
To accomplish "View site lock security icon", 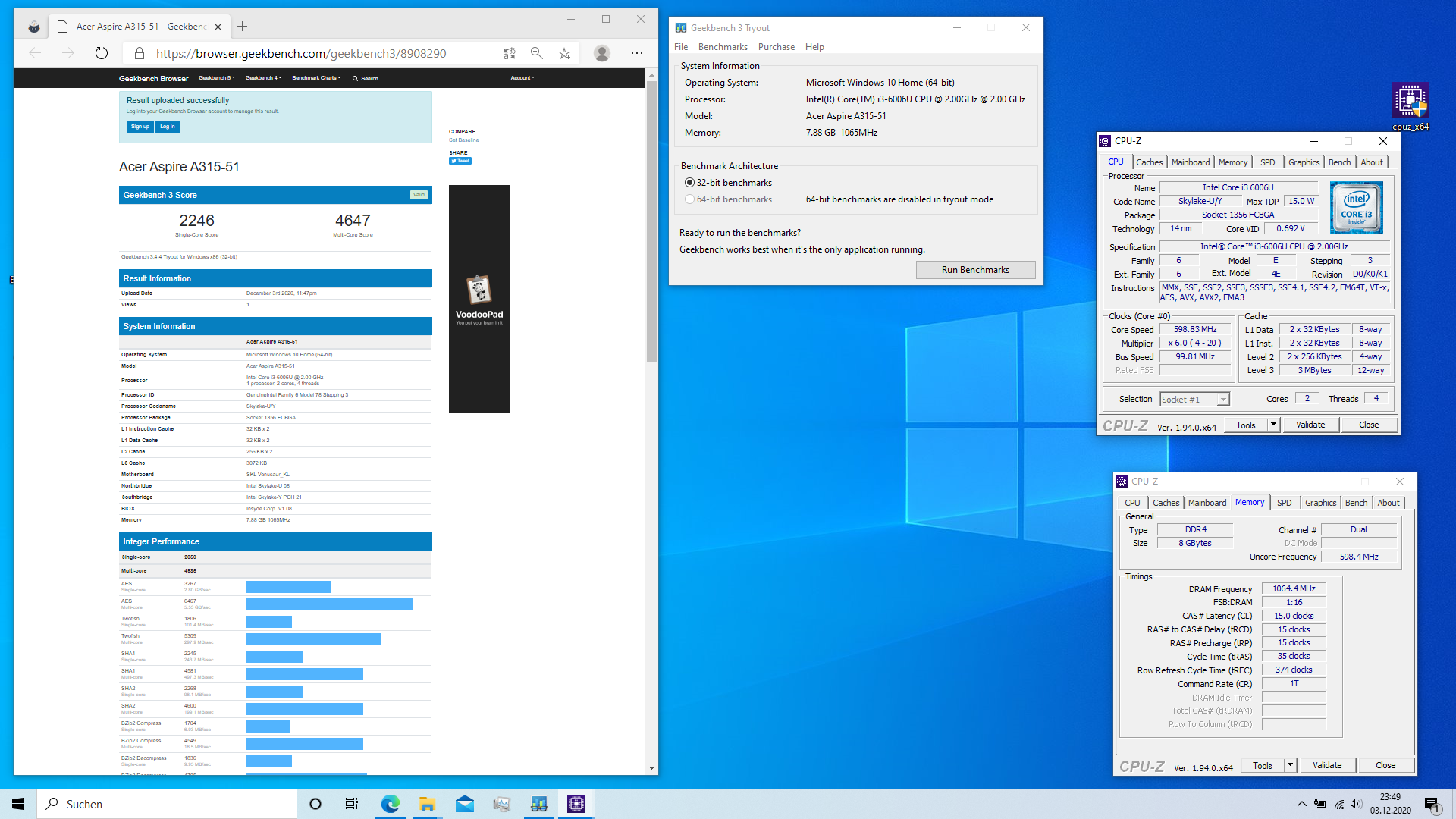I will pyautogui.click(x=140, y=53).
